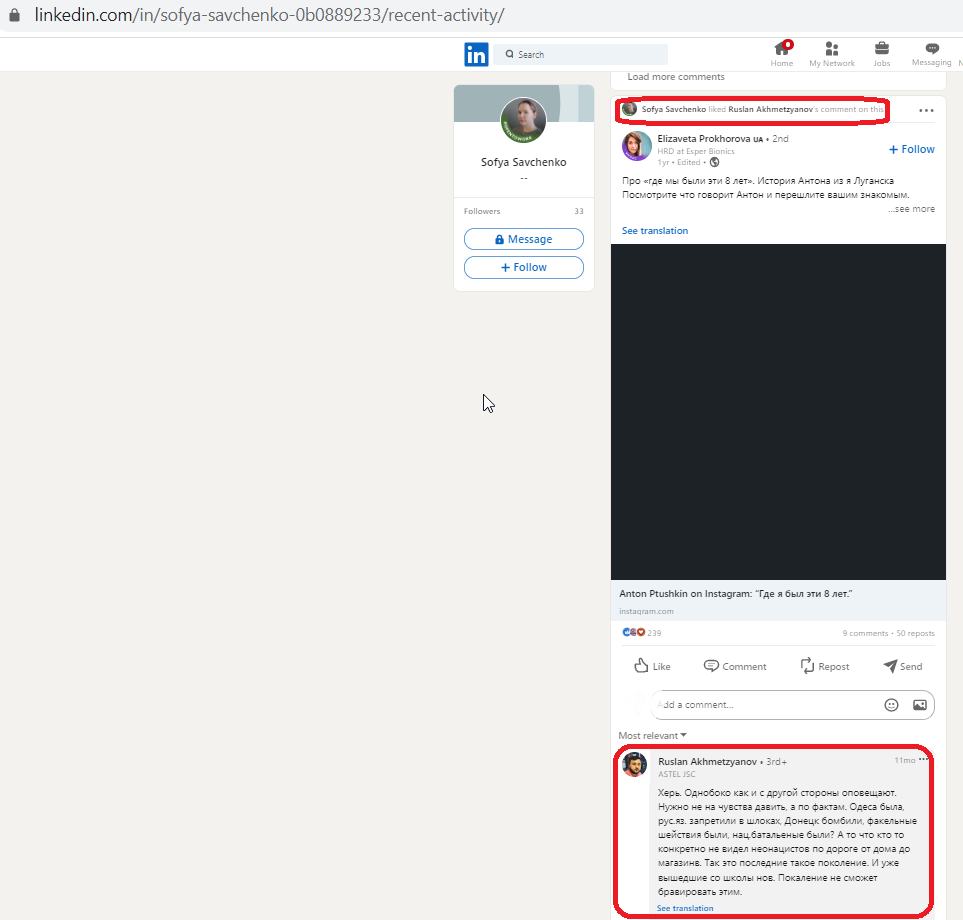
Task: Open the dark video preview of the post
Action: click(x=778, y=411)
